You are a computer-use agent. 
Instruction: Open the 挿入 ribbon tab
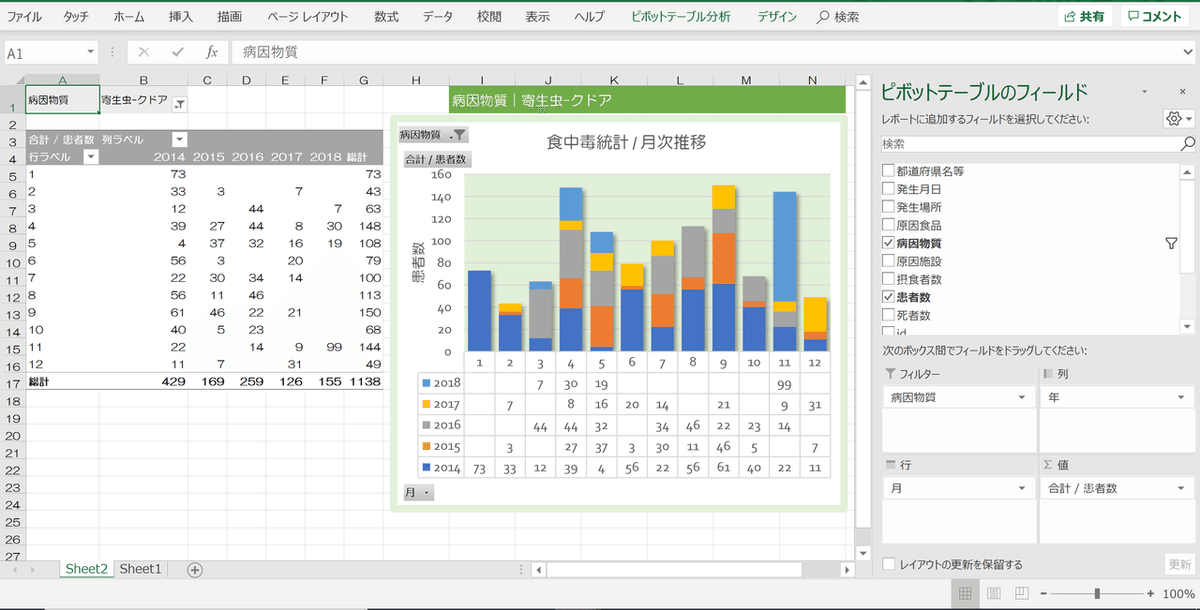coord(181,17)
